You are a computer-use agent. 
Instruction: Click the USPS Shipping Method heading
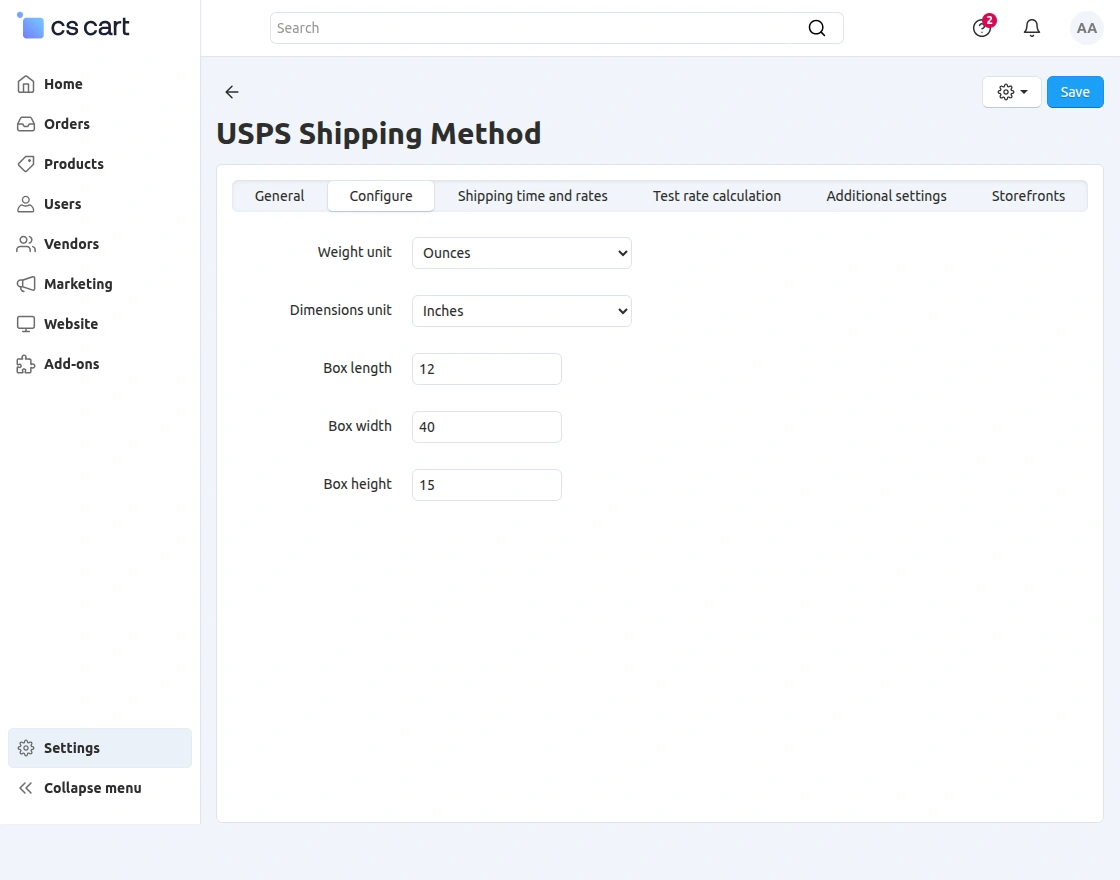pyautogui.click(x=379, y=134)
